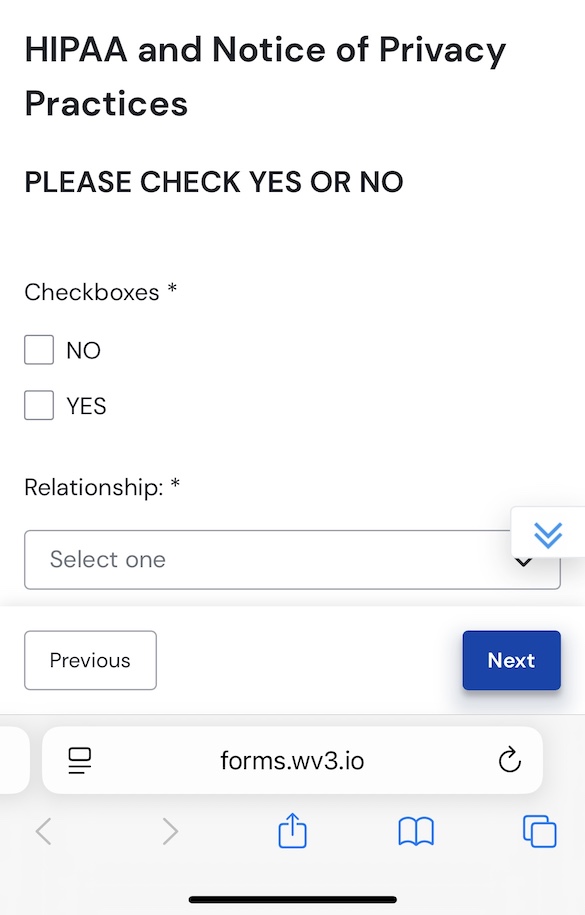Viewport: 585px width, 915px height.
Task: Tap the Safari share icon
Action: [292, 830]
